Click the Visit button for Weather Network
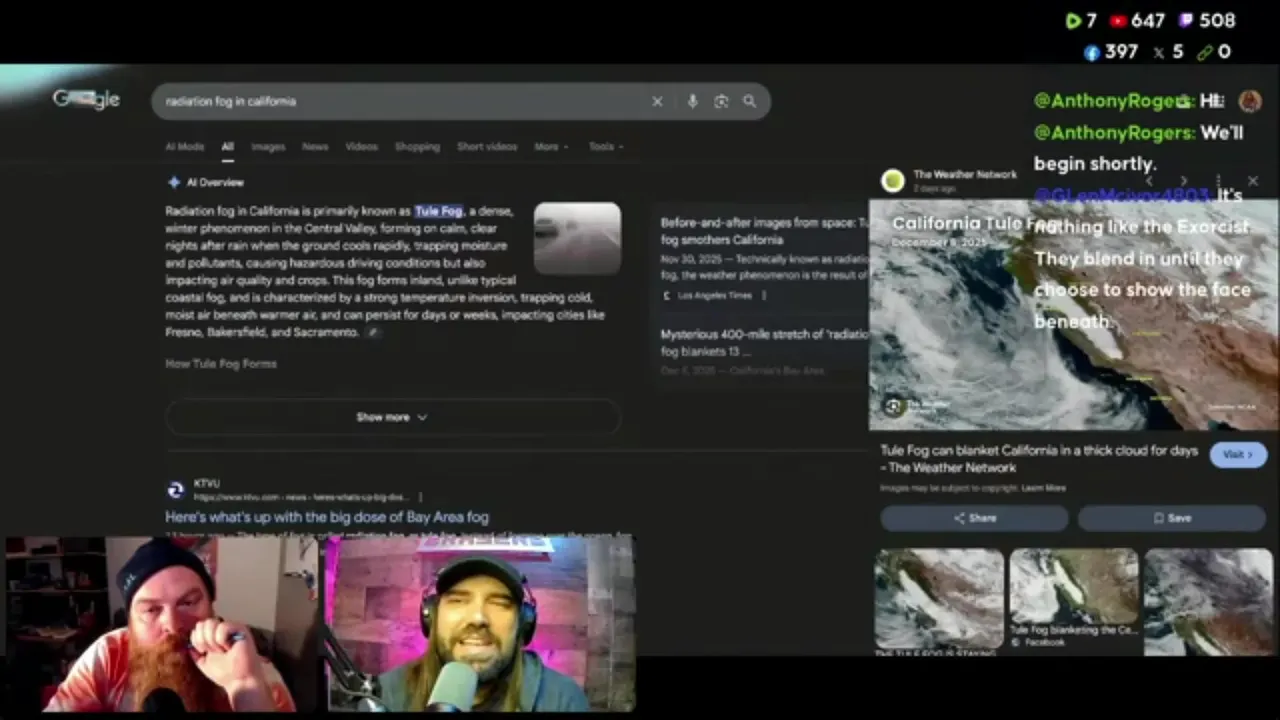Image resolution: width=1280 pixels, height=720 pixels. pyautogui.click(x=1238, y=454)
